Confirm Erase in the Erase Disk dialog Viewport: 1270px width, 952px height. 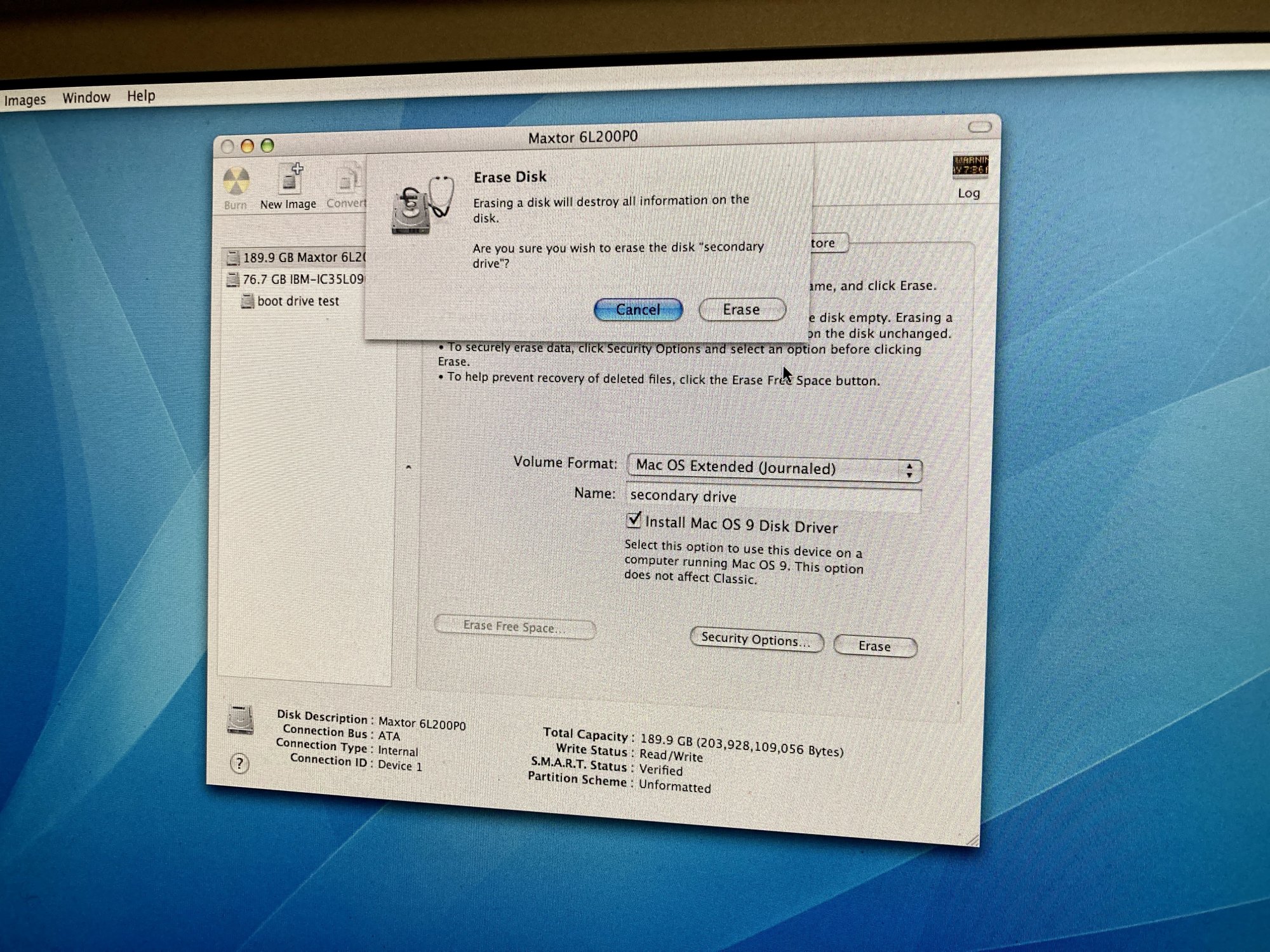742,309
